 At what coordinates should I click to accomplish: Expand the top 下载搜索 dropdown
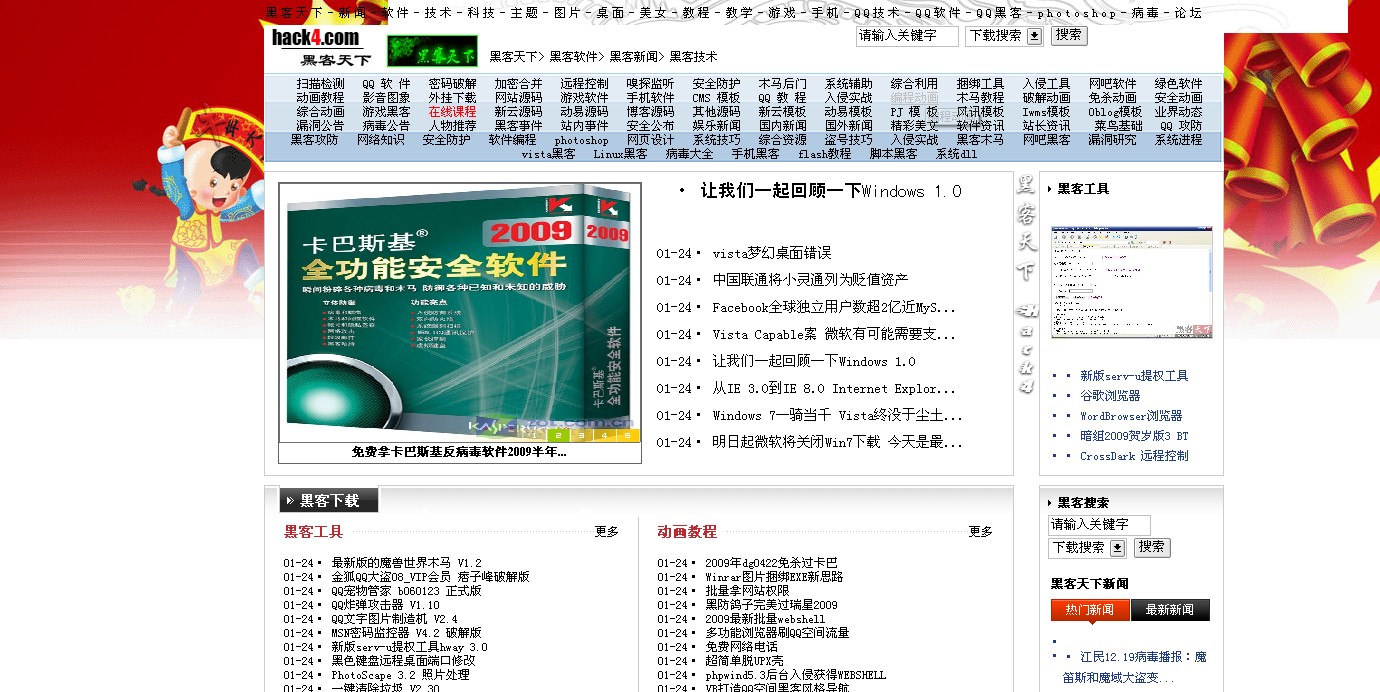[1004, 36]
